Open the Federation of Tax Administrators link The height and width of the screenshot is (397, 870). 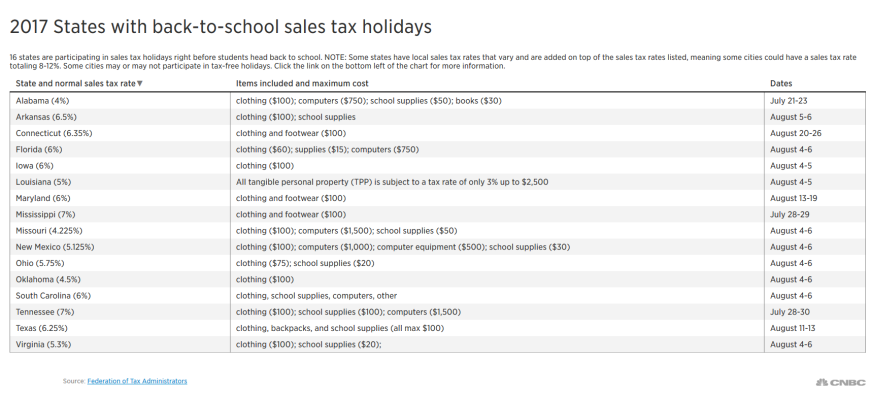click(137, 381)
